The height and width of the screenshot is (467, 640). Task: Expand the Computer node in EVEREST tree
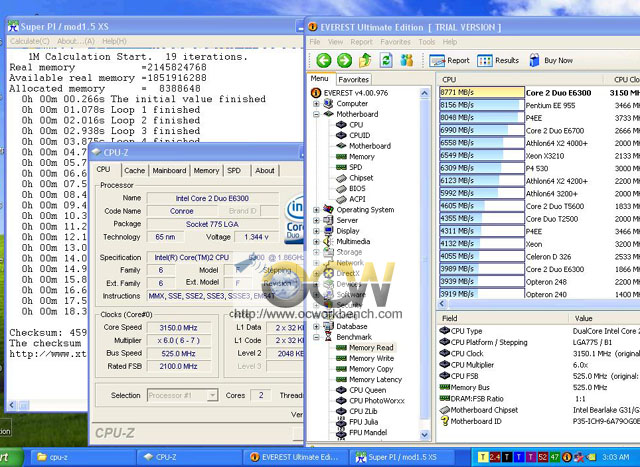(316, 104)
